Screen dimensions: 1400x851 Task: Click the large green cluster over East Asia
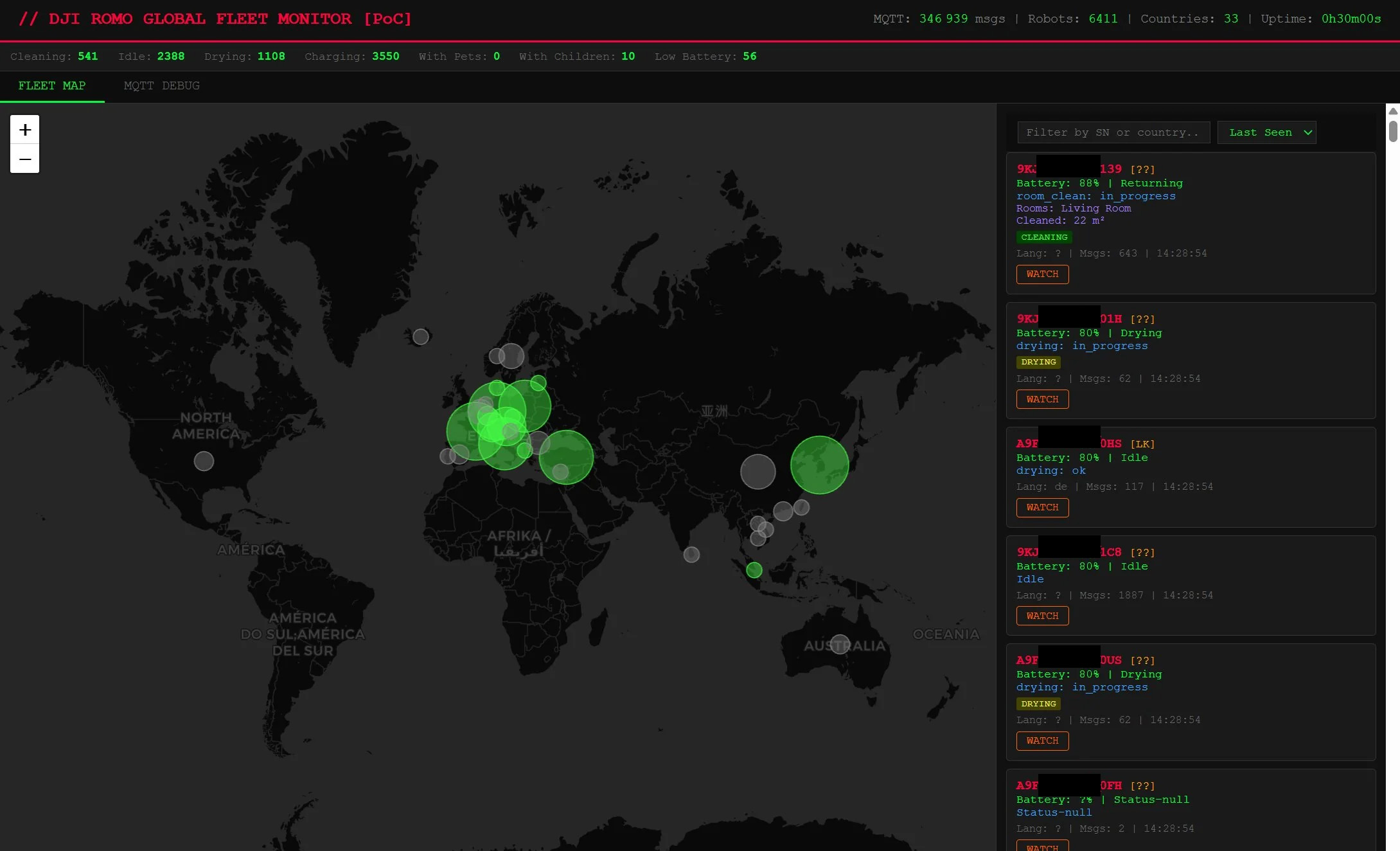(x=819, y=465)
